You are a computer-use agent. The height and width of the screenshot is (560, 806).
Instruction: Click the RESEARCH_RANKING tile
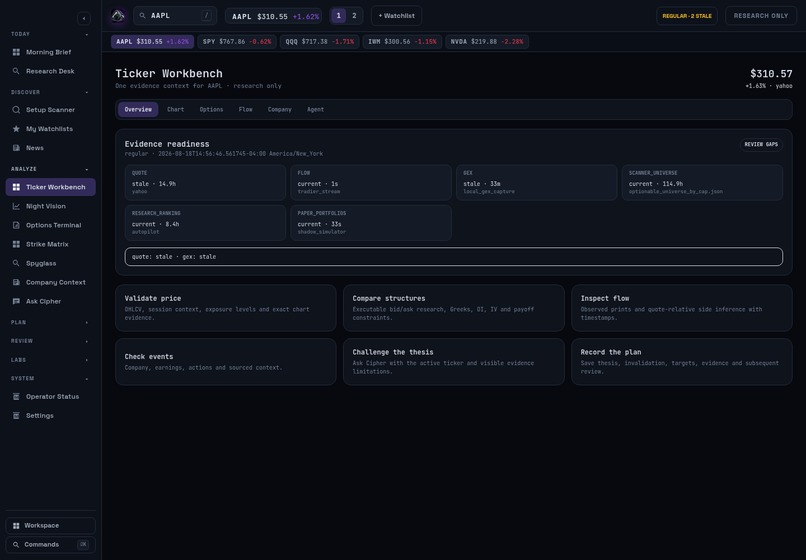pos(205,223)
